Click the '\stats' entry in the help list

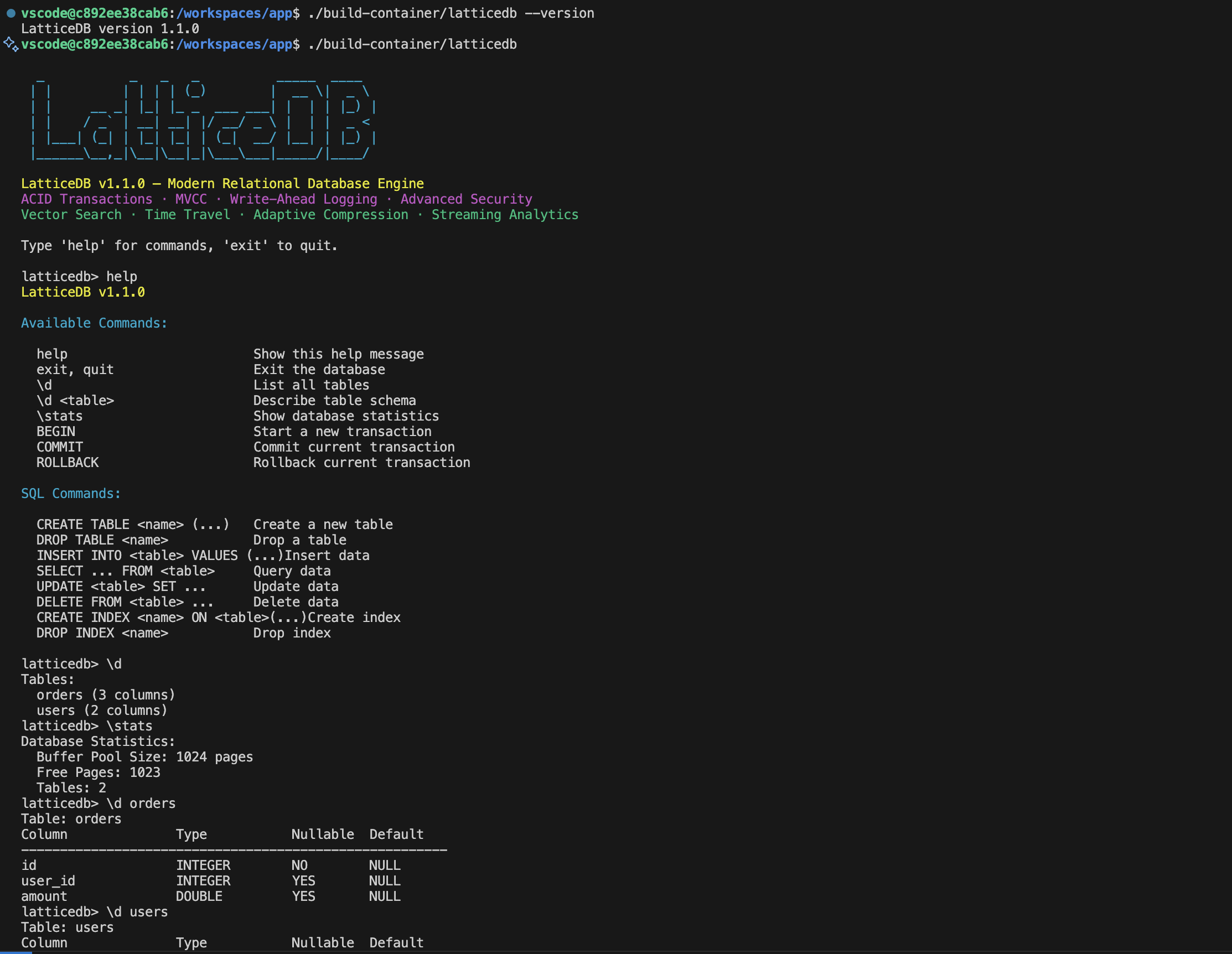click(60, 416)
